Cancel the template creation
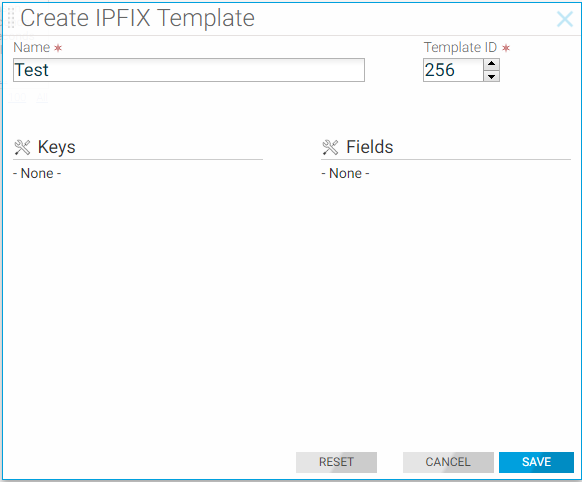This screenshot has width=582, height=482. pyautogui.click(x=448, y=462)
